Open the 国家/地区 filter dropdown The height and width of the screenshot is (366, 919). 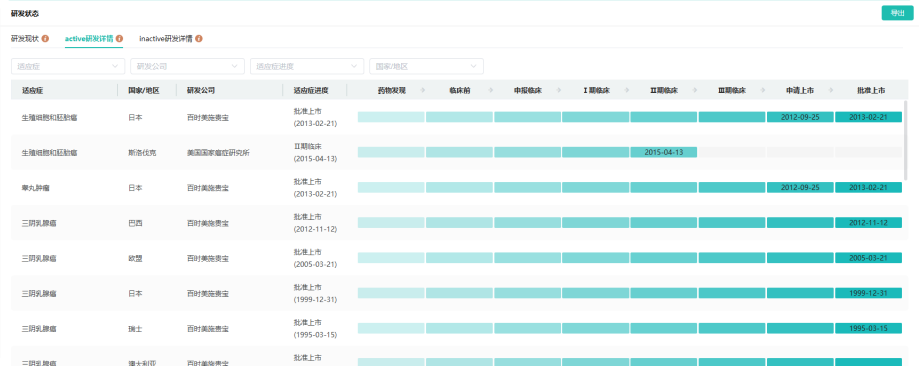click(427, 66)
